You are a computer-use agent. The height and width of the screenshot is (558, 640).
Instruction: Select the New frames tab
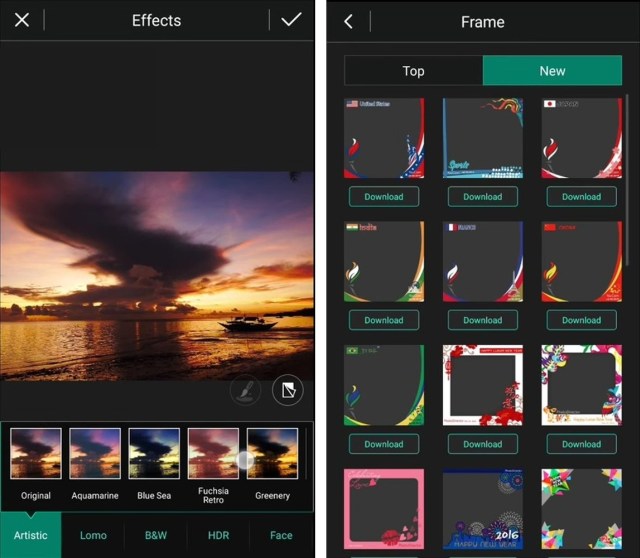coord(552,71)
